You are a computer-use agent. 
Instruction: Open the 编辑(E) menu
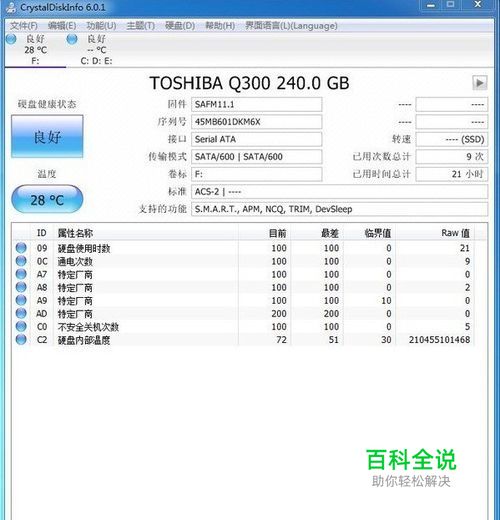pyautogui.click(x=62, y=26)
